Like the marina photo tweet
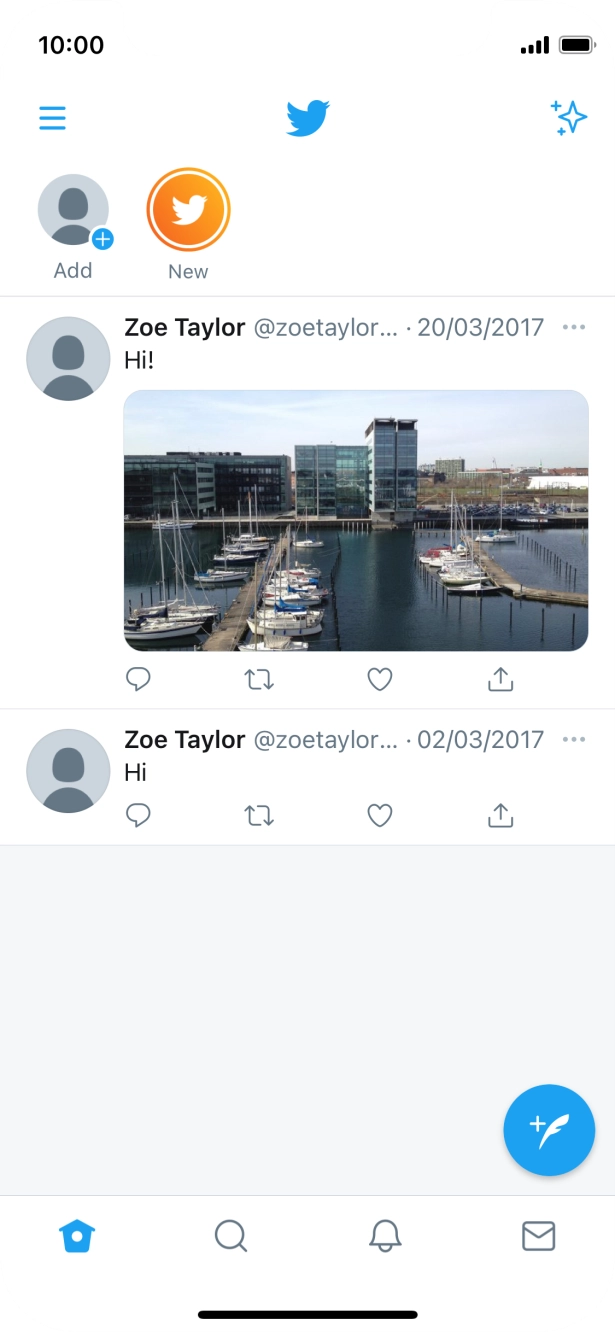 pyautogui.click(x=379, y=679)
